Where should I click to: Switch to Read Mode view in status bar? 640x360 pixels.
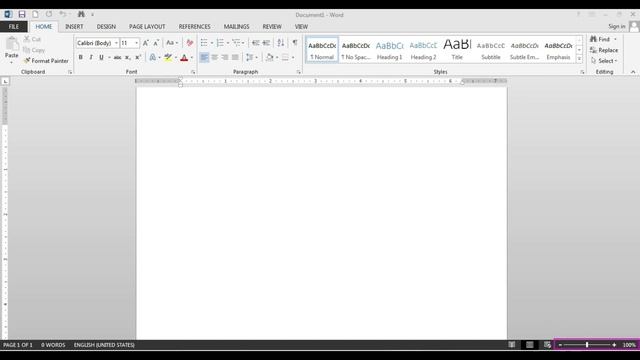point(512,345)
